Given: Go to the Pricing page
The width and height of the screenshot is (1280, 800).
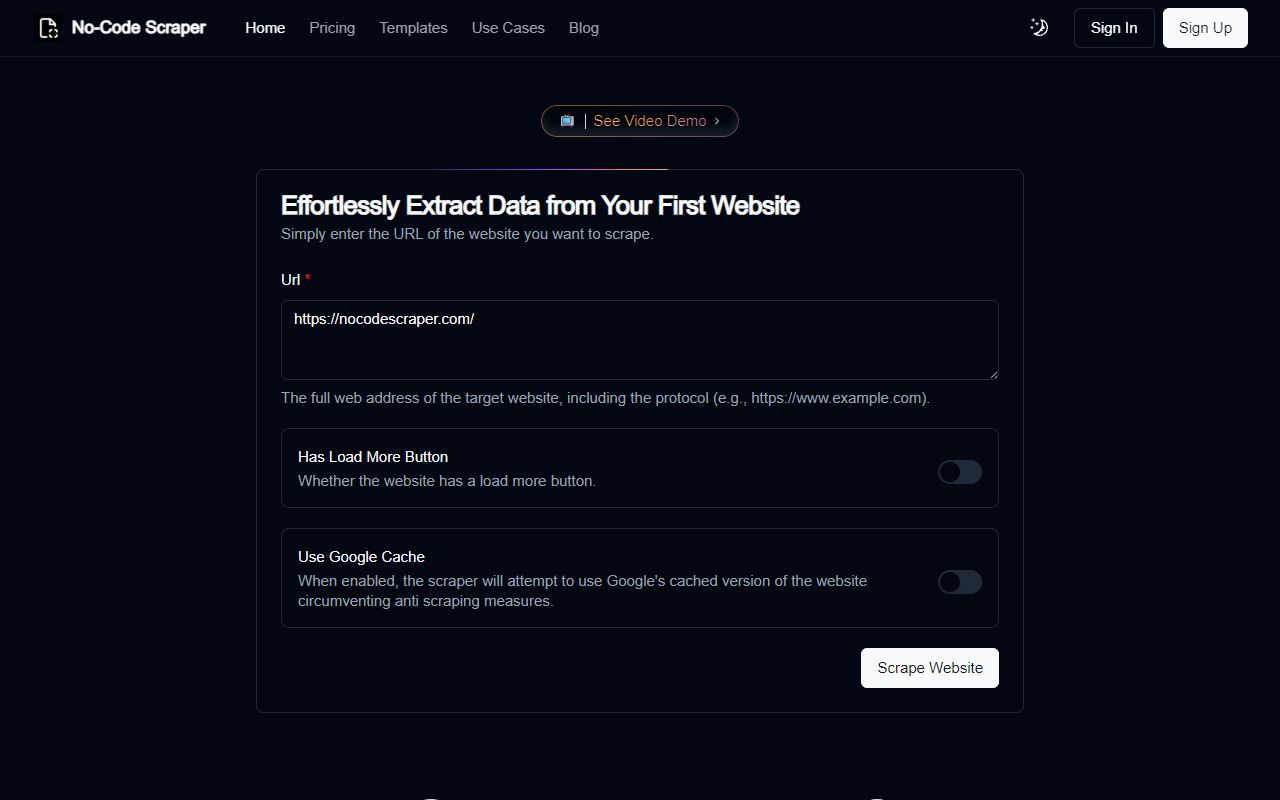Looking at the screenshot, I should click(x=331, y=27).
